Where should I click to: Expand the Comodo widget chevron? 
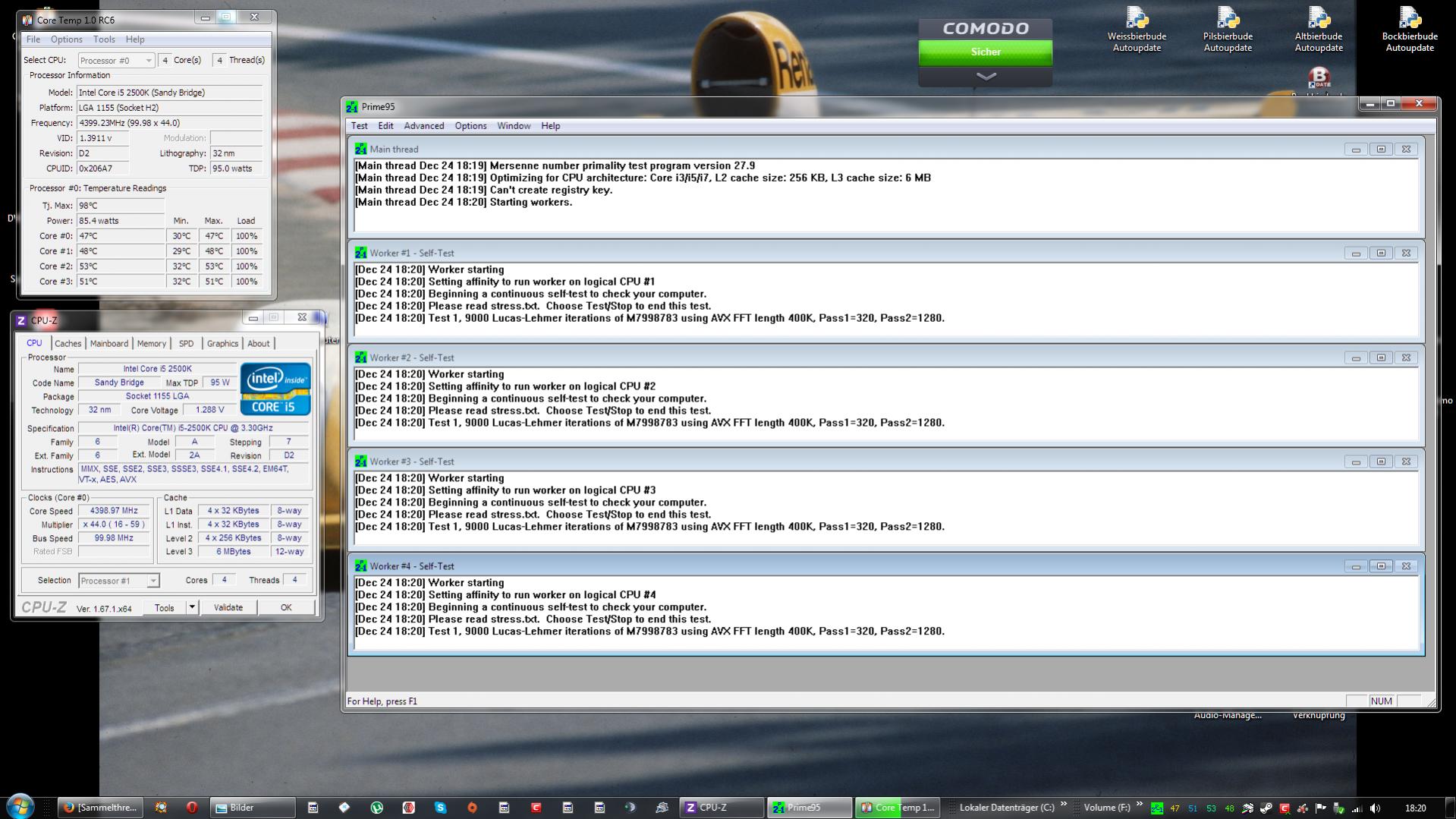point(986,77)
